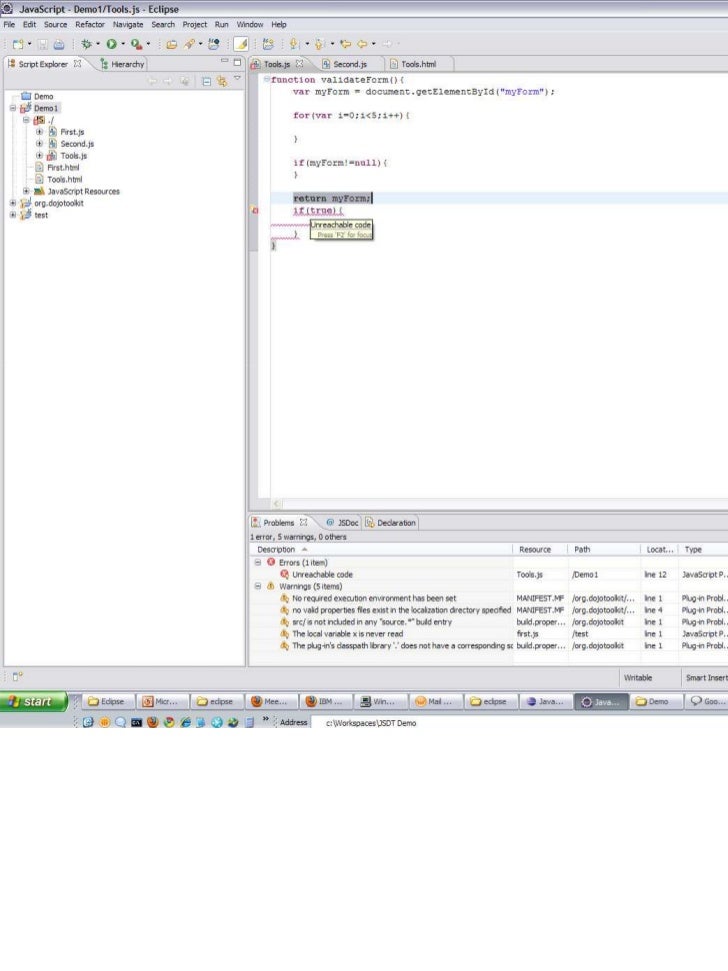This screenshot has width=728, height=971.
Task: Collapse the Errors (1 item) group
Action: (x=258, y=563)
